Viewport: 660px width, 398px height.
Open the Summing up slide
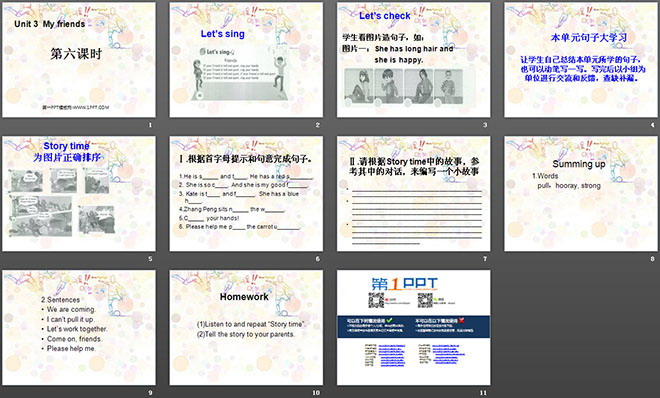(x=581, y=194)
